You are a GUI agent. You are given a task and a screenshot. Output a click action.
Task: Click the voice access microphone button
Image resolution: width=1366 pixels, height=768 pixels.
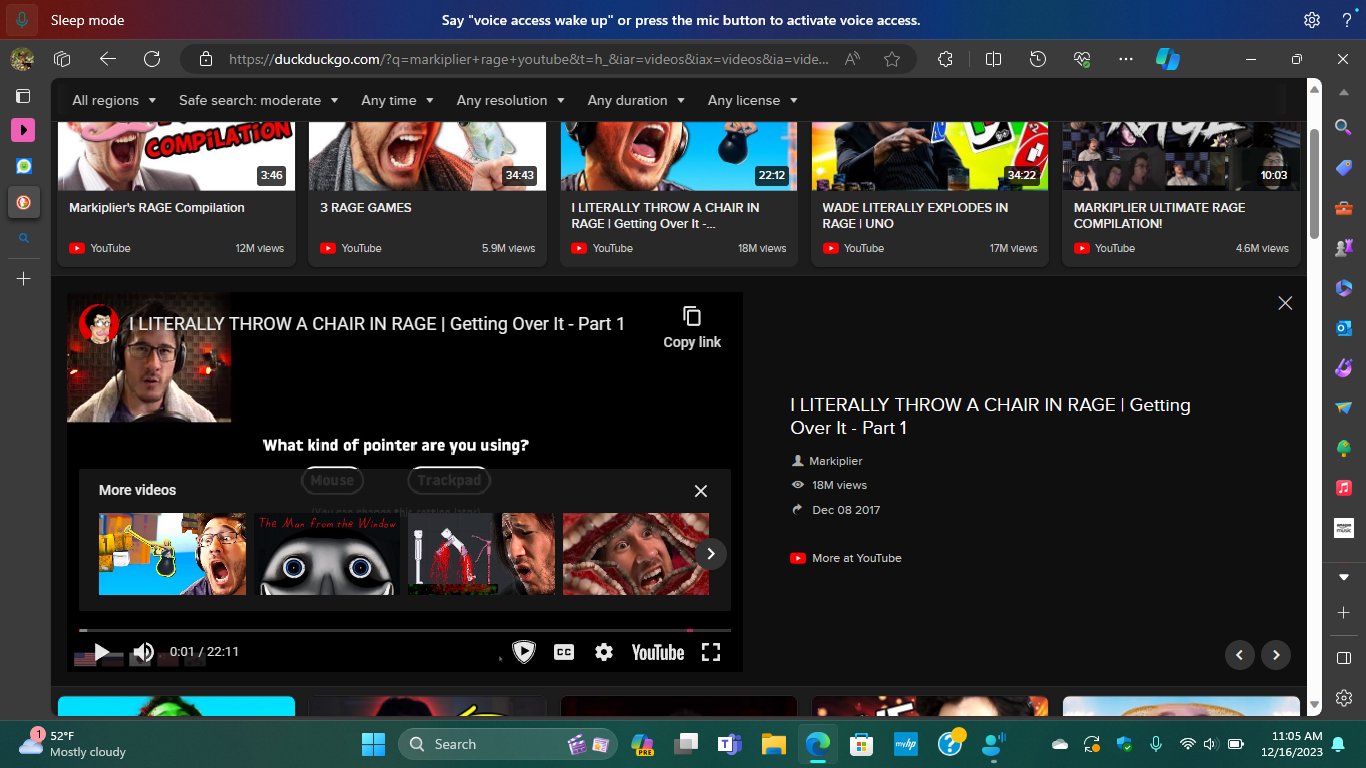22,20
